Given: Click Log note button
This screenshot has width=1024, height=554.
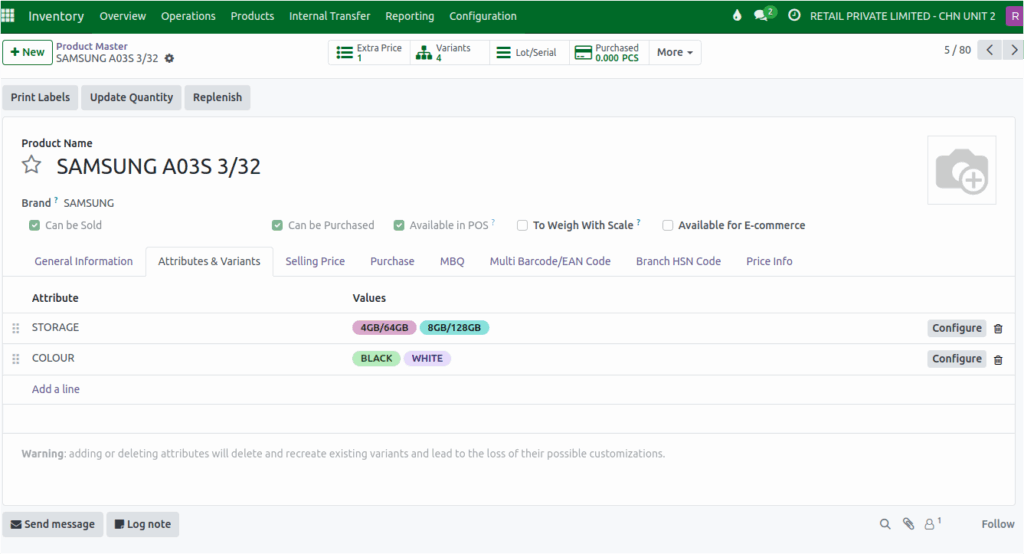Looking at the screenshot, I should tap(142, 524).
